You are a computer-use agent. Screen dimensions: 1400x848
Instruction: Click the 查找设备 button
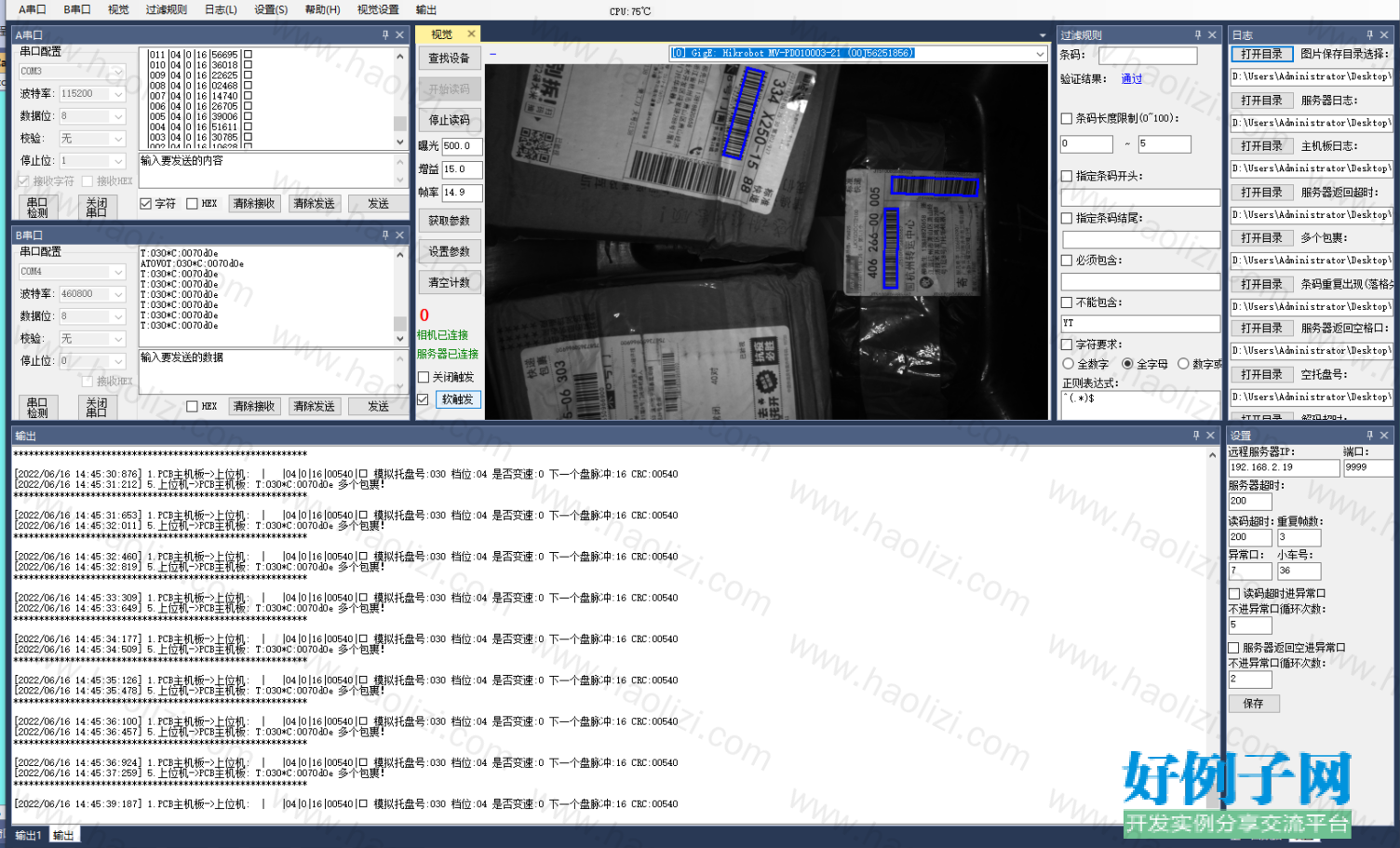[x=450, y=58]
